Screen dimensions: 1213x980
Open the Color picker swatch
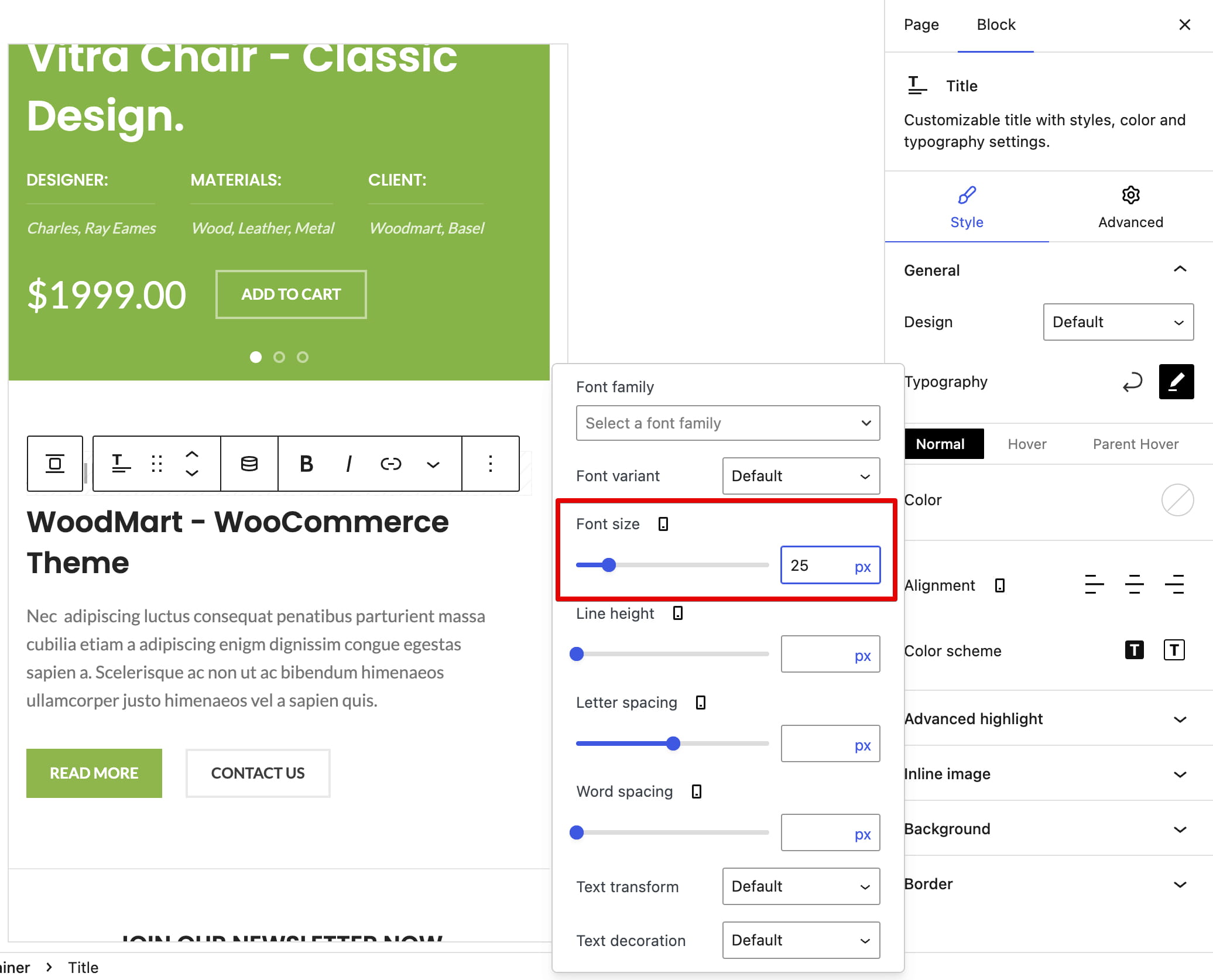click(x=1178, y=500)
